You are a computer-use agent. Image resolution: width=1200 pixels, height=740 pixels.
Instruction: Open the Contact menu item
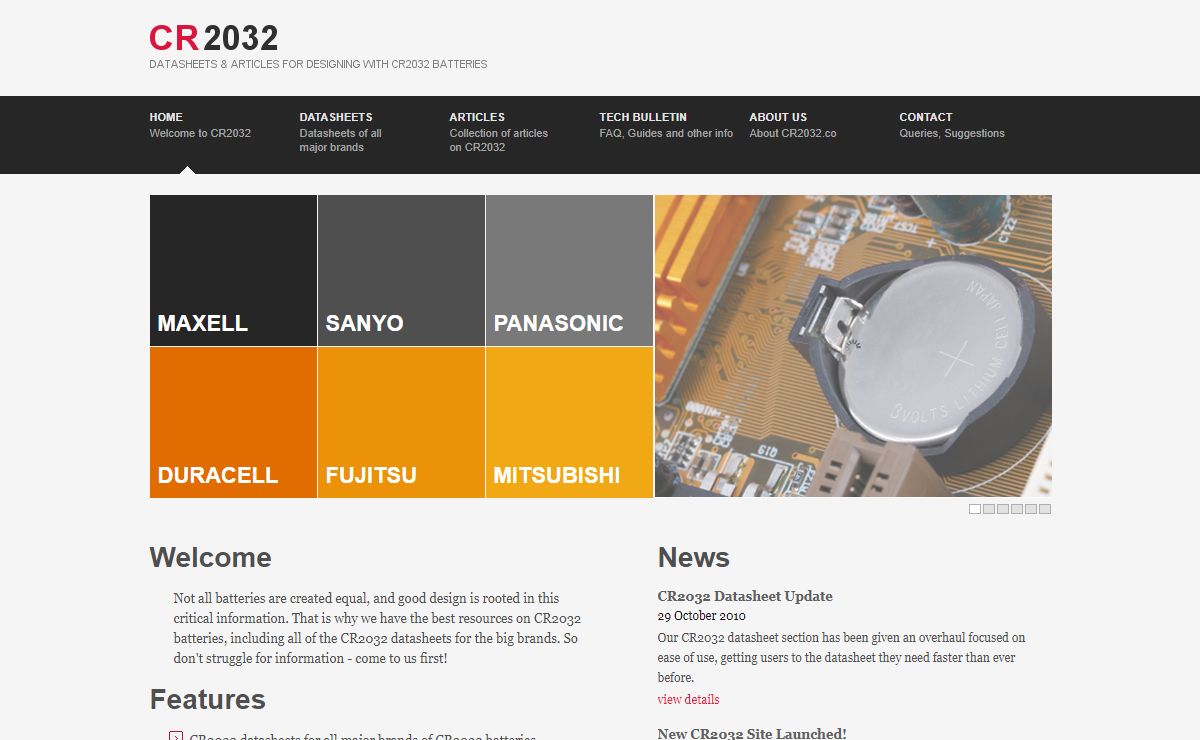click(x=952, y=125)
